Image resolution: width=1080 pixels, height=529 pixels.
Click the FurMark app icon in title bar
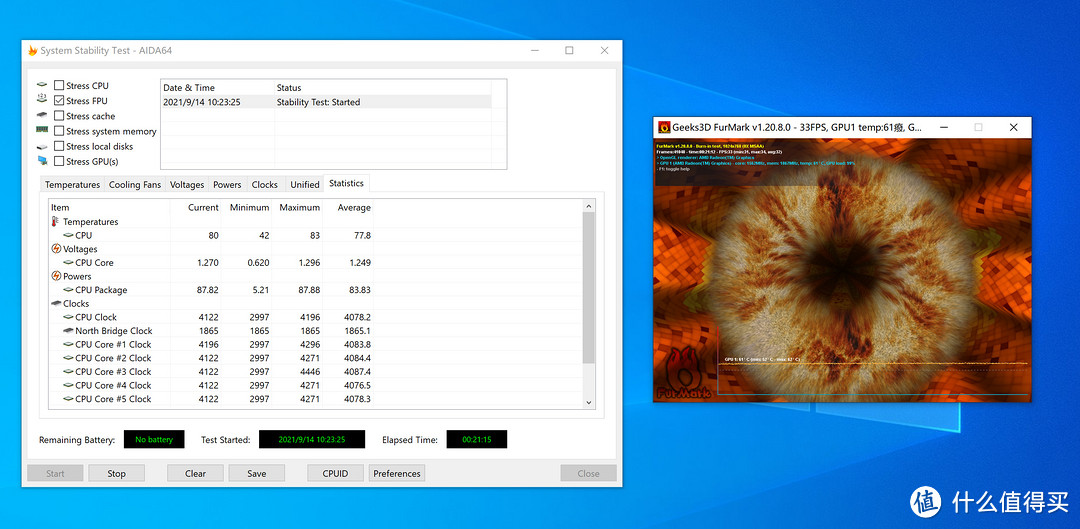click(664, 128)
